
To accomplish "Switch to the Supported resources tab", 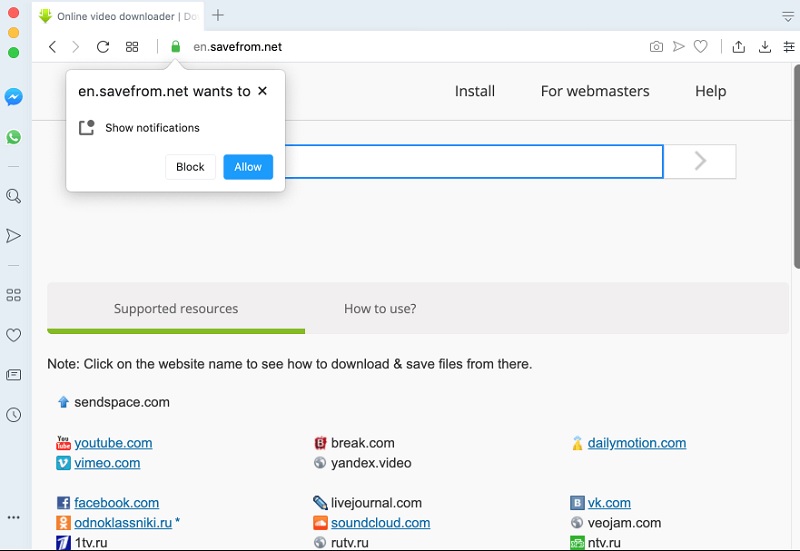I will point(176,308).
